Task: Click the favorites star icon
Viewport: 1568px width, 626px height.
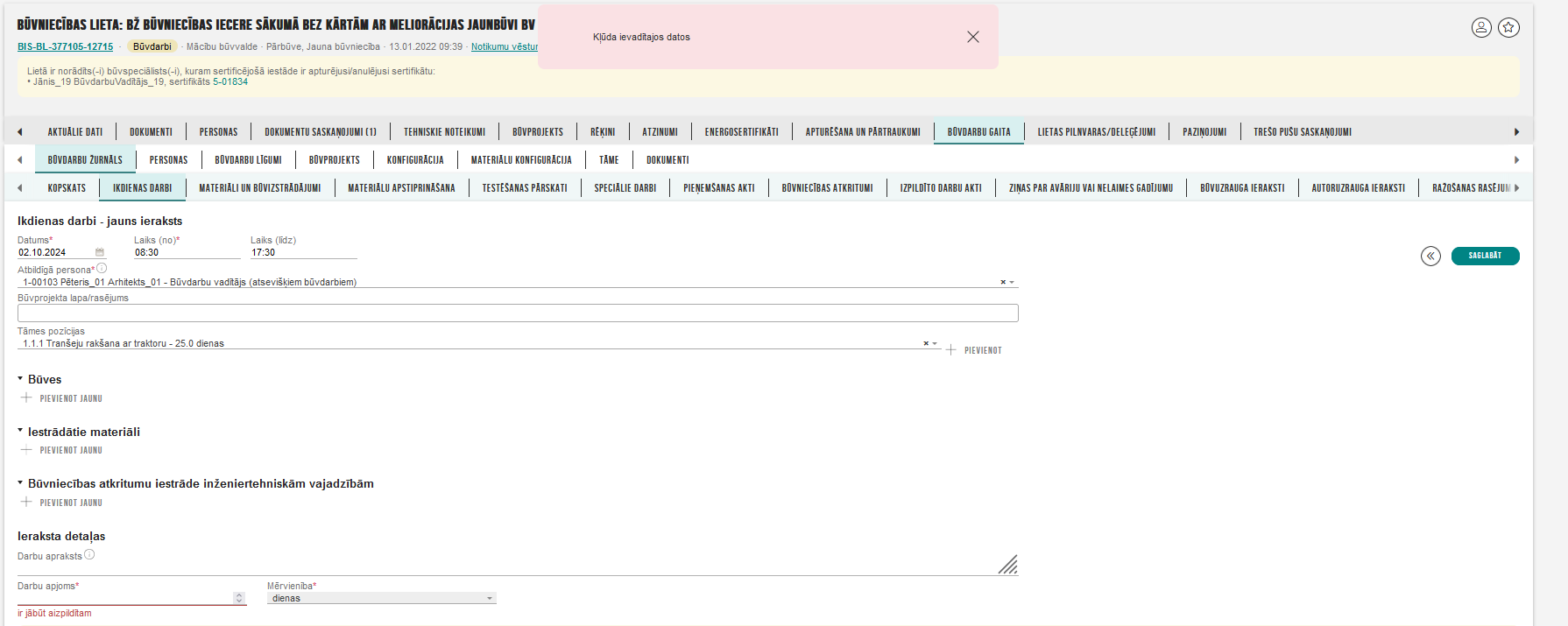Action: pyautogui.click(x=1508, y=28)
